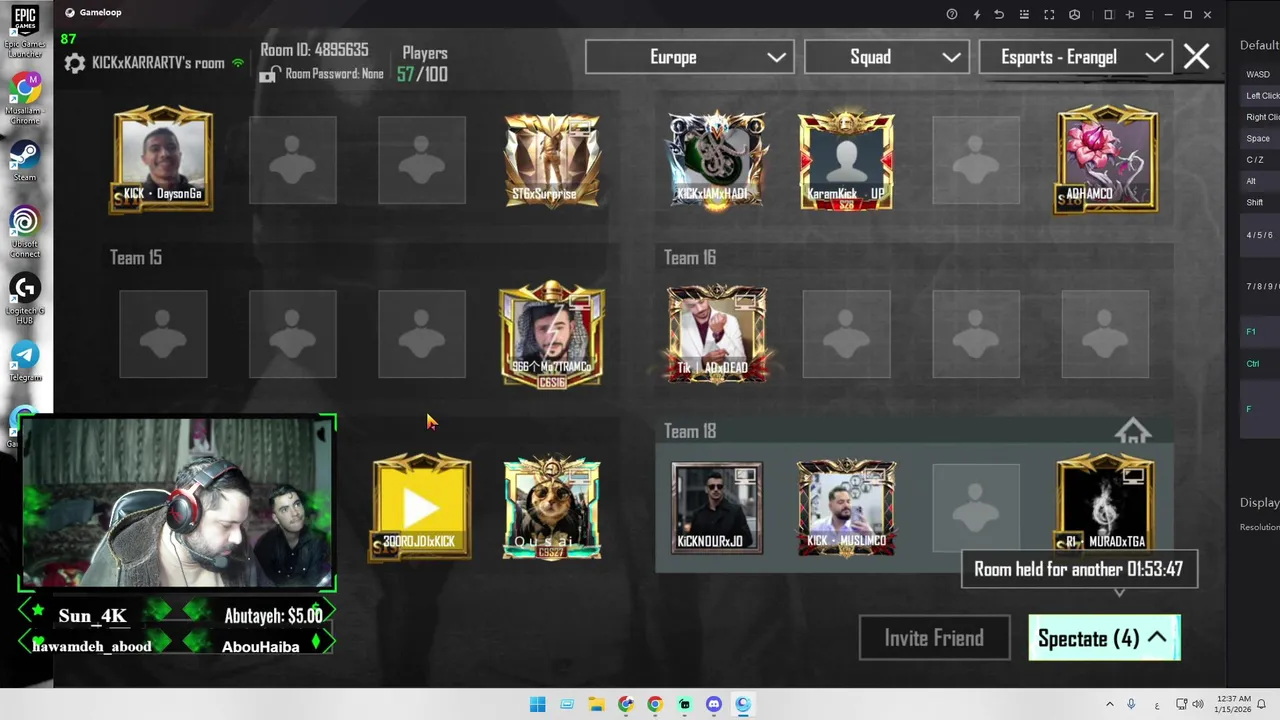Viewport: 1280px width, 720px height.
Task: Join the empty slot in Team 18
Action: (976, 508)
